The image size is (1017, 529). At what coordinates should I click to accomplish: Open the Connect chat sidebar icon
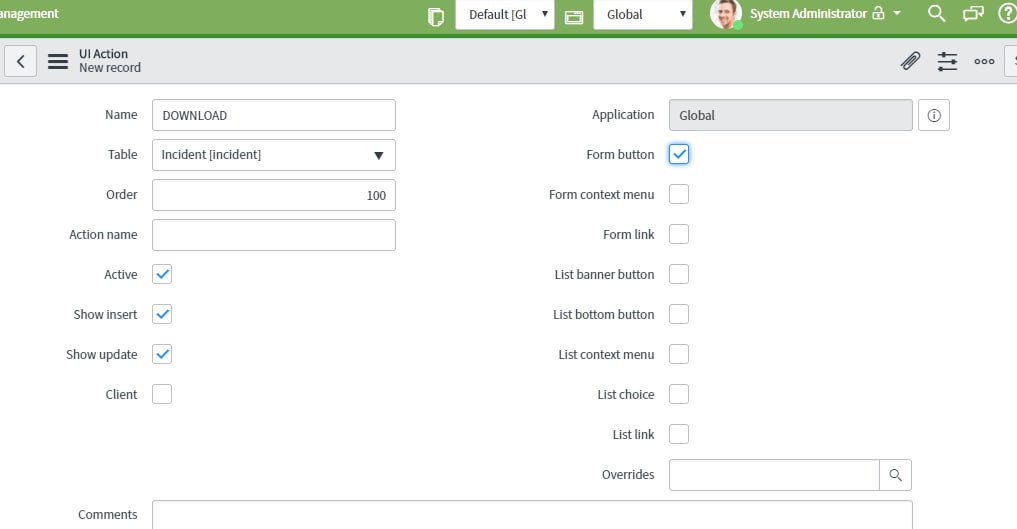tap(973, 14)
